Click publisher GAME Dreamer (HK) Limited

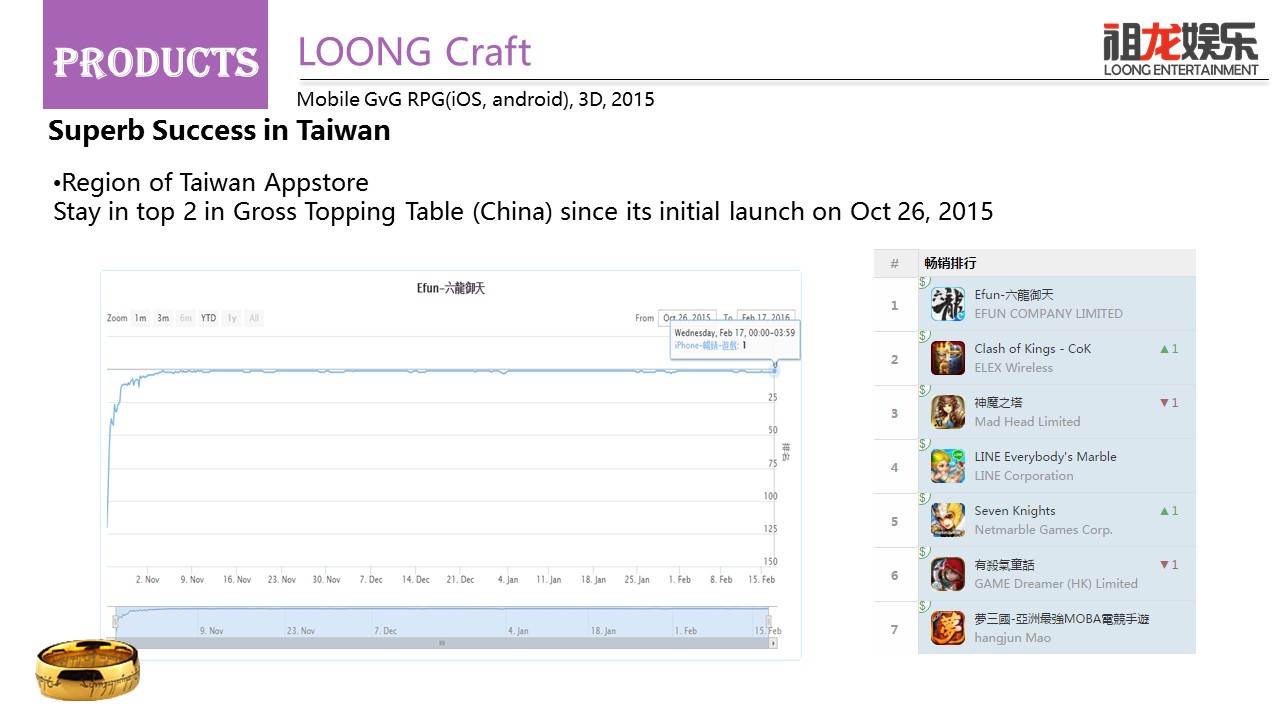pos(1056,584)
